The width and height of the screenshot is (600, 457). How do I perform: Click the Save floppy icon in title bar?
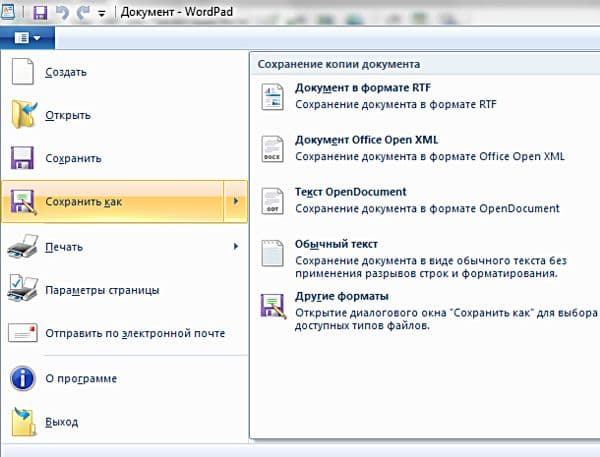pyautogui.click(x=41, y=12)
